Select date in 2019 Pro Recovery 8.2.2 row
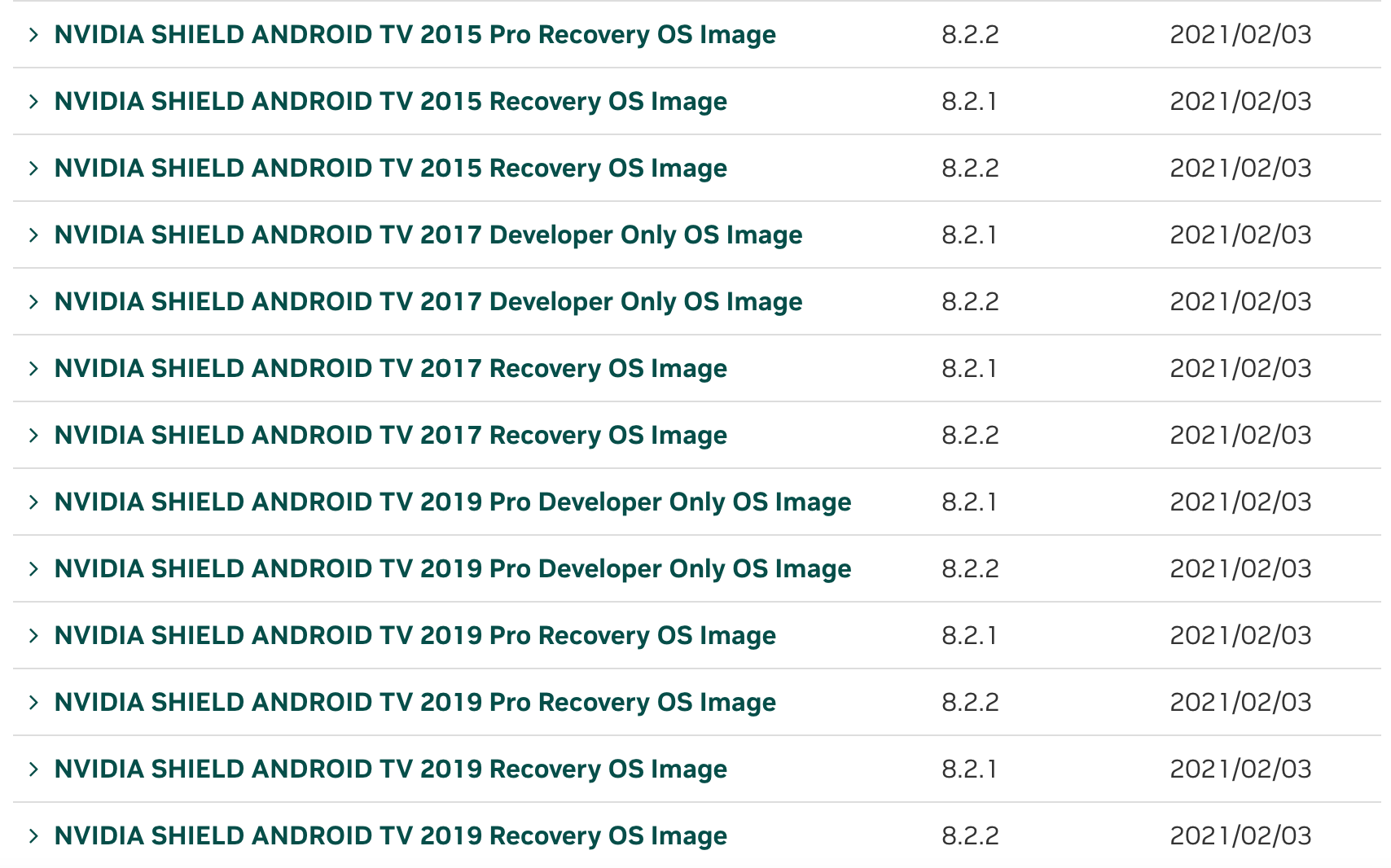1391x868 pixels. (x=1241, y=702)
